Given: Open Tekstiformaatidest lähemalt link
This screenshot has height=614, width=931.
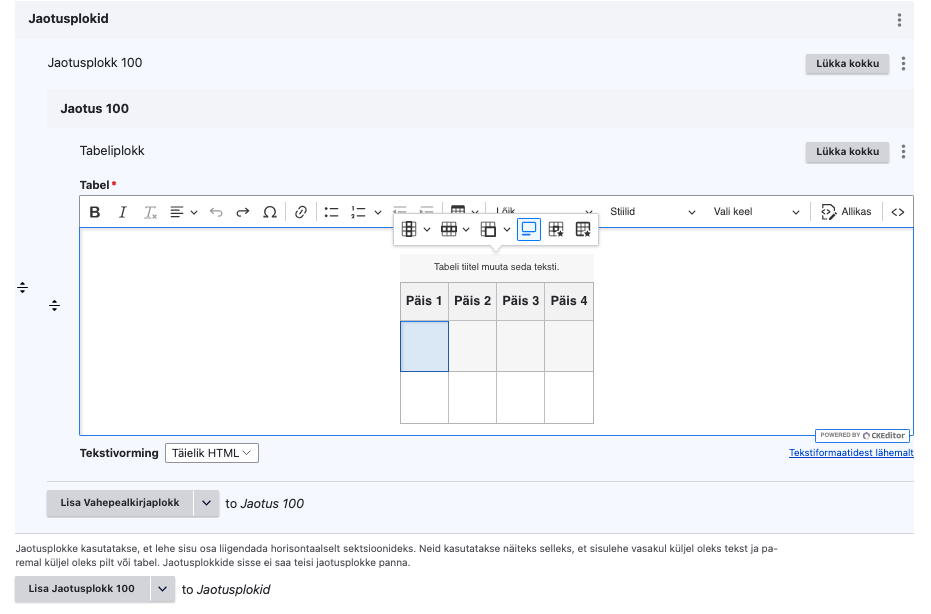Looking at the screenshot, I should point(850,453).
